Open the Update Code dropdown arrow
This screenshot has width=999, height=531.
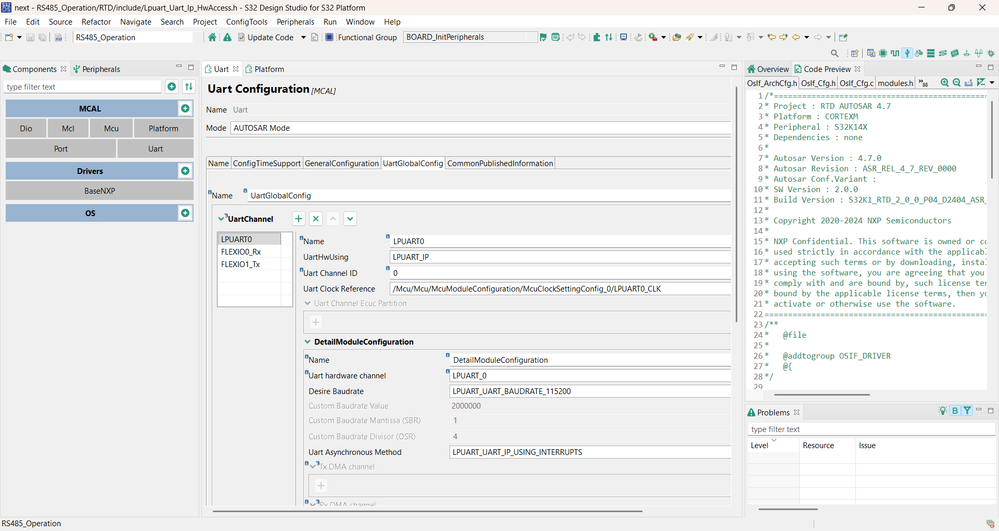coord(303,37)
